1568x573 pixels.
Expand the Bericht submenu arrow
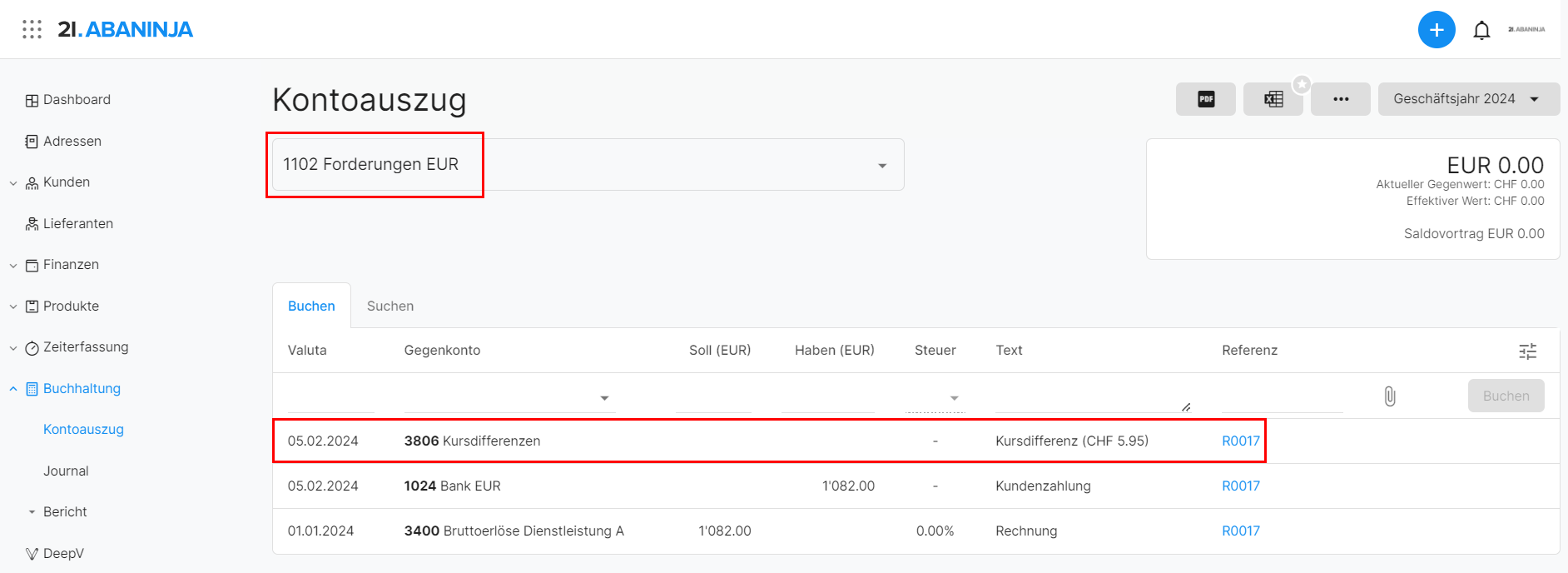[32, 512]
